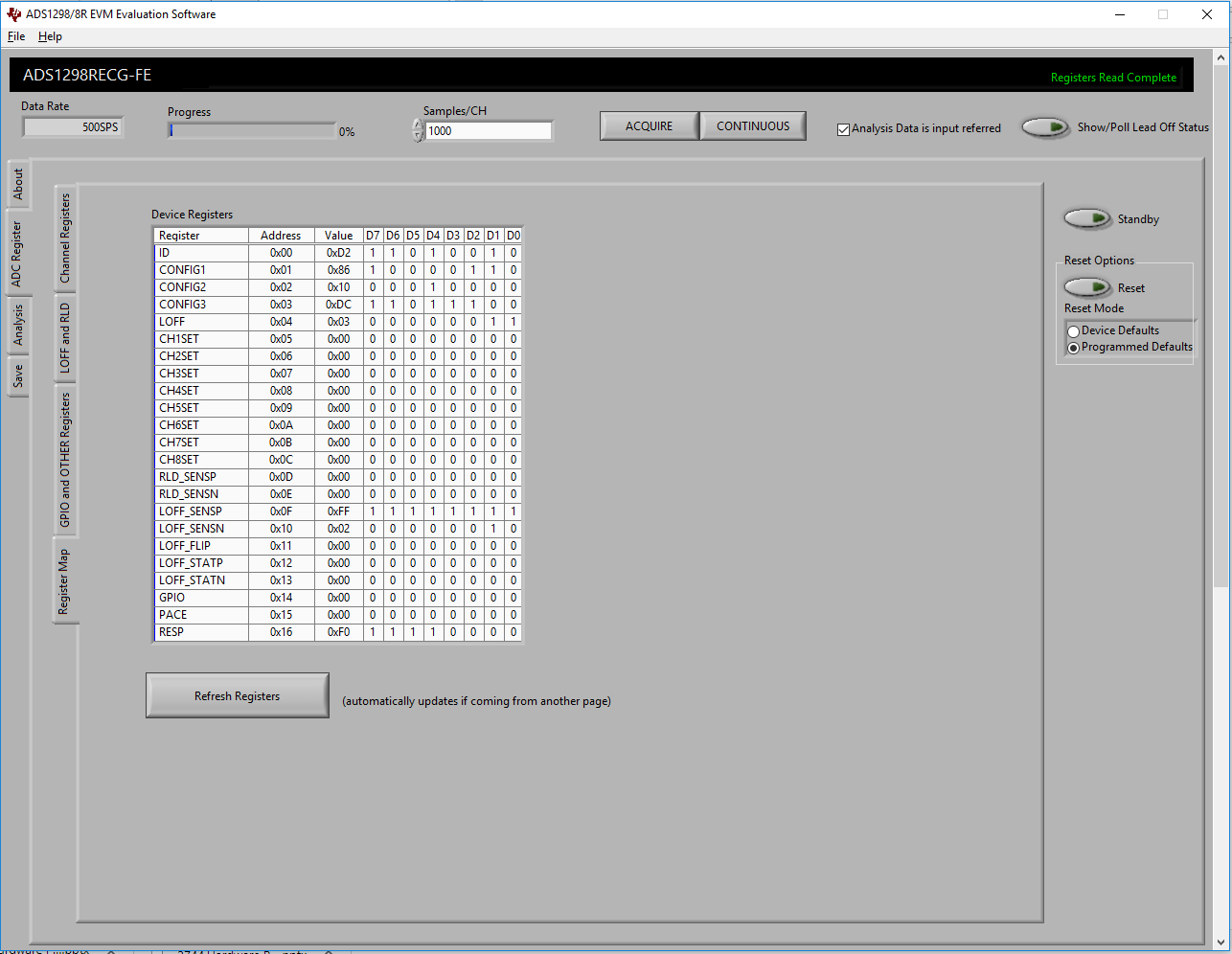Switch to the ADC Register tab
The width and height of the screenshot is (1232, 954).
(16, 254)
